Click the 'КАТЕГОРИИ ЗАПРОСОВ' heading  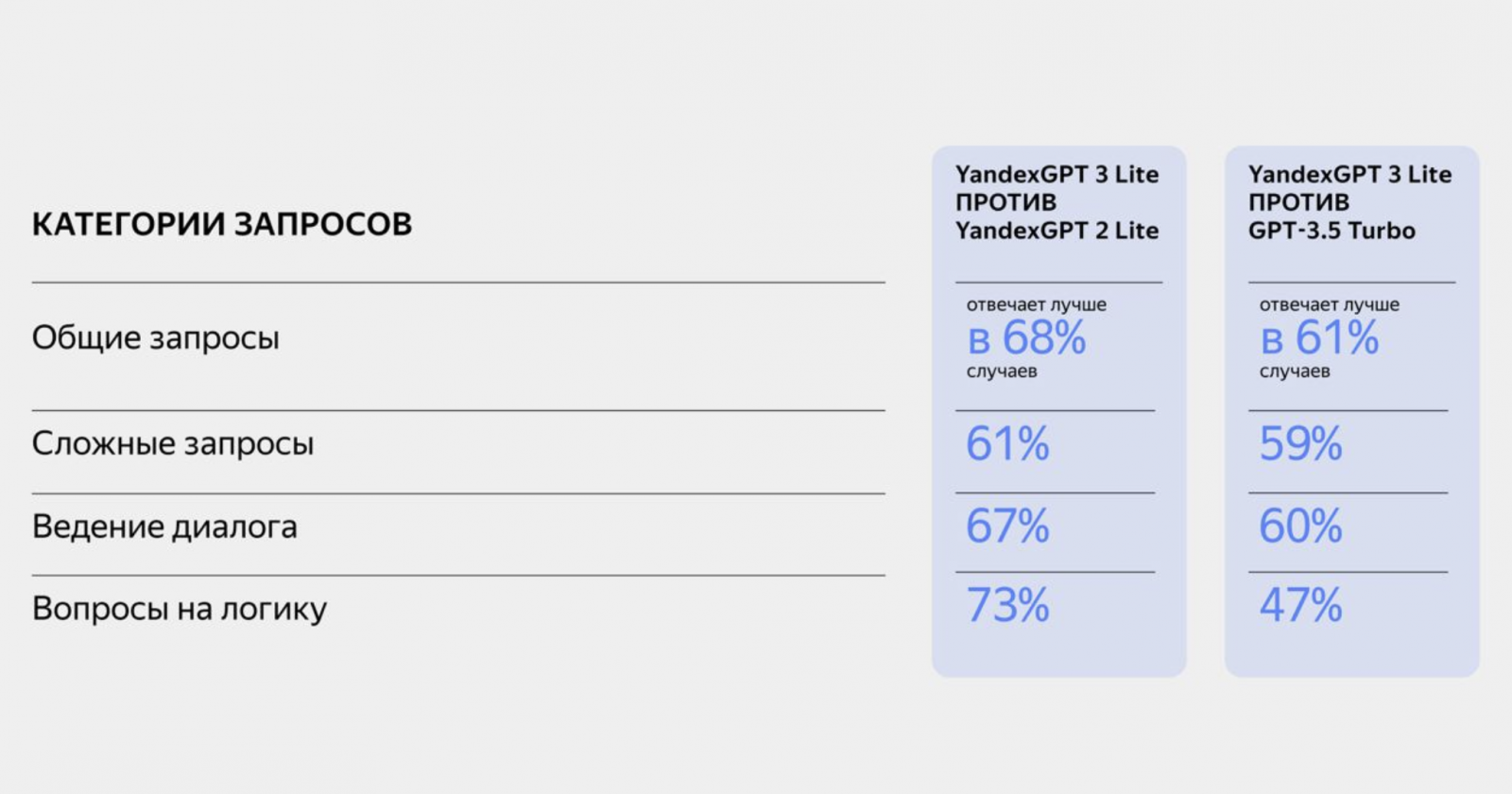222,225
